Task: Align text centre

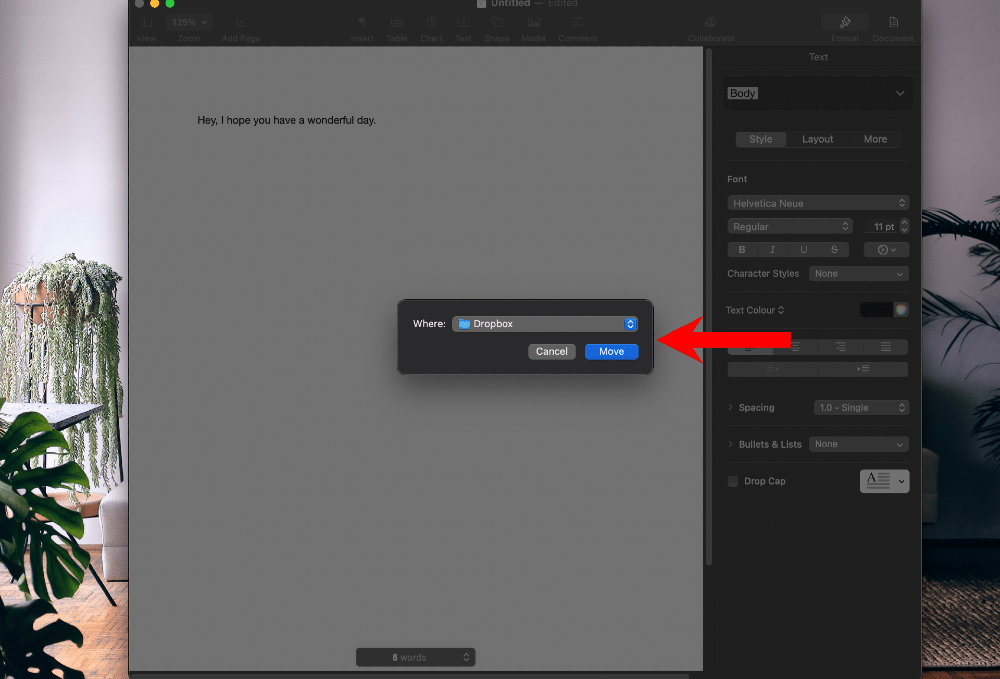Action: pos(795,347)
